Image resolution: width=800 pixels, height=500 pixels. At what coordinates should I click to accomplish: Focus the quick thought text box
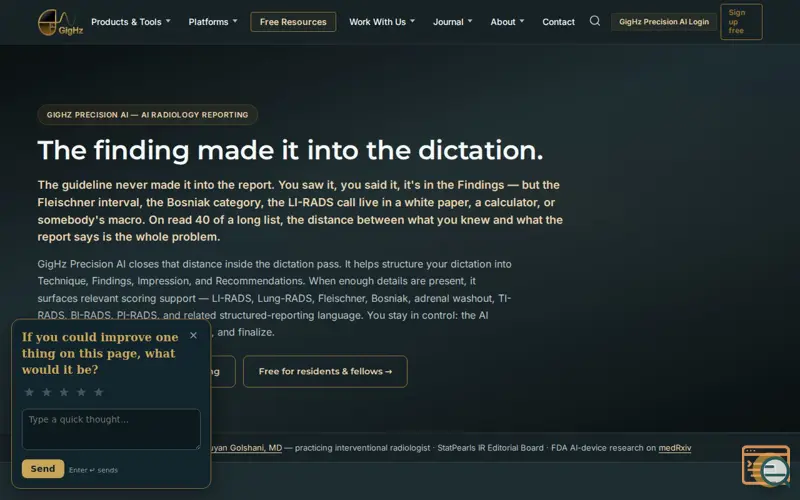click(x=111, y=429)
